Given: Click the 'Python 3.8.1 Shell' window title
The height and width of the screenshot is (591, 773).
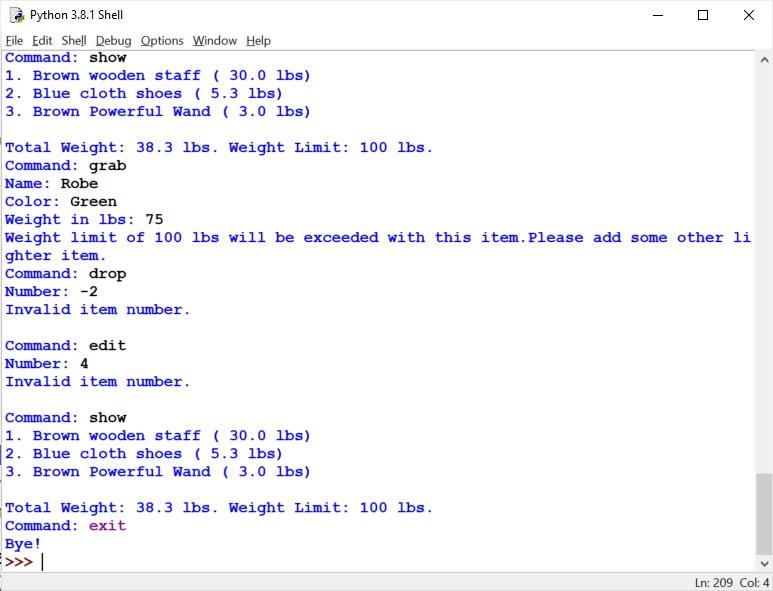Looking at the screenshot, I should (76, 15).
